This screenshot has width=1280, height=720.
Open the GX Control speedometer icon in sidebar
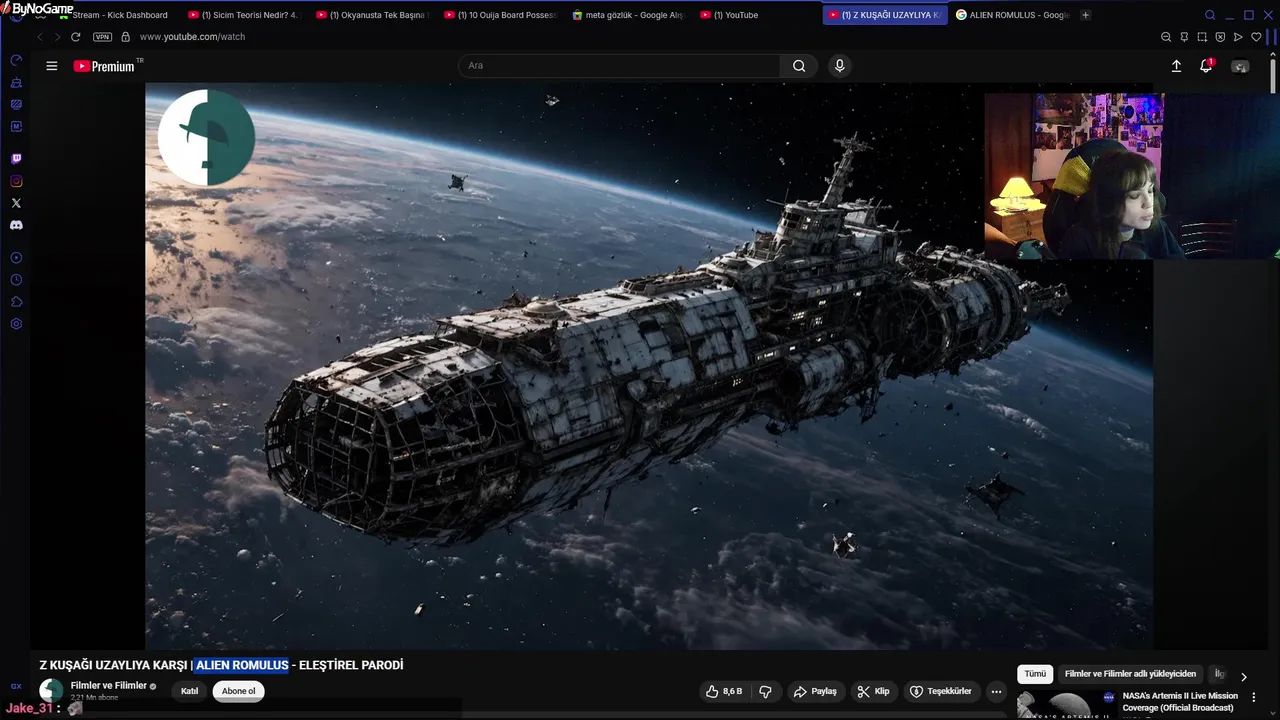(16, 60)
